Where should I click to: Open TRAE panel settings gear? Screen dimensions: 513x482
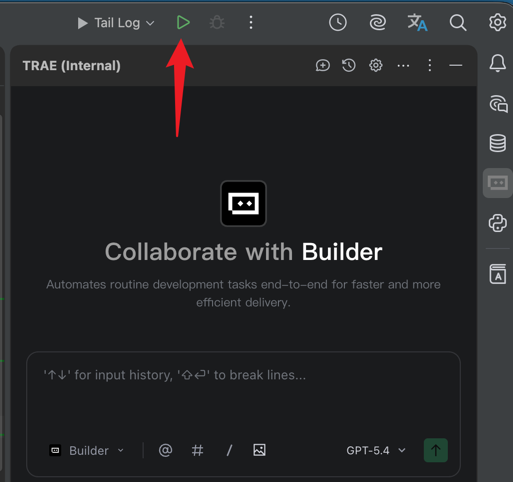tap(376, 65)
